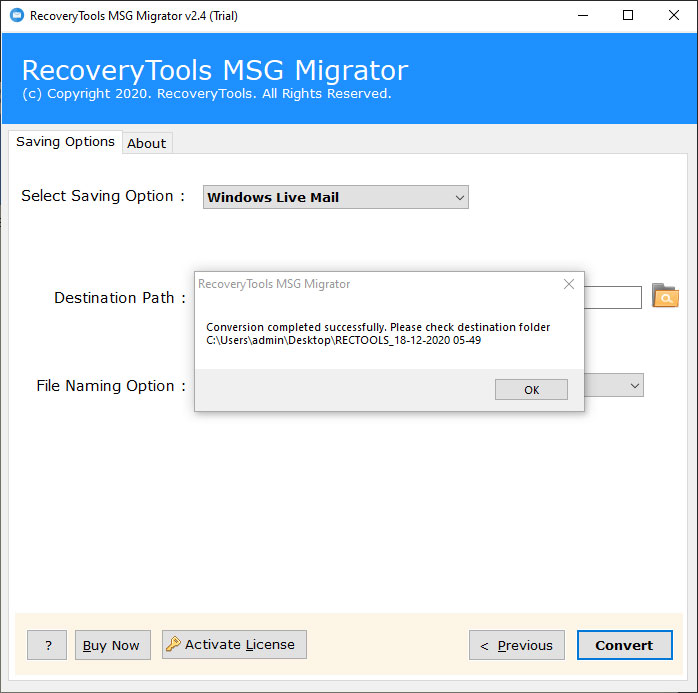Browse destination folder with the folder icon
This screenshot has height=693, width=698.
point(665,296)
